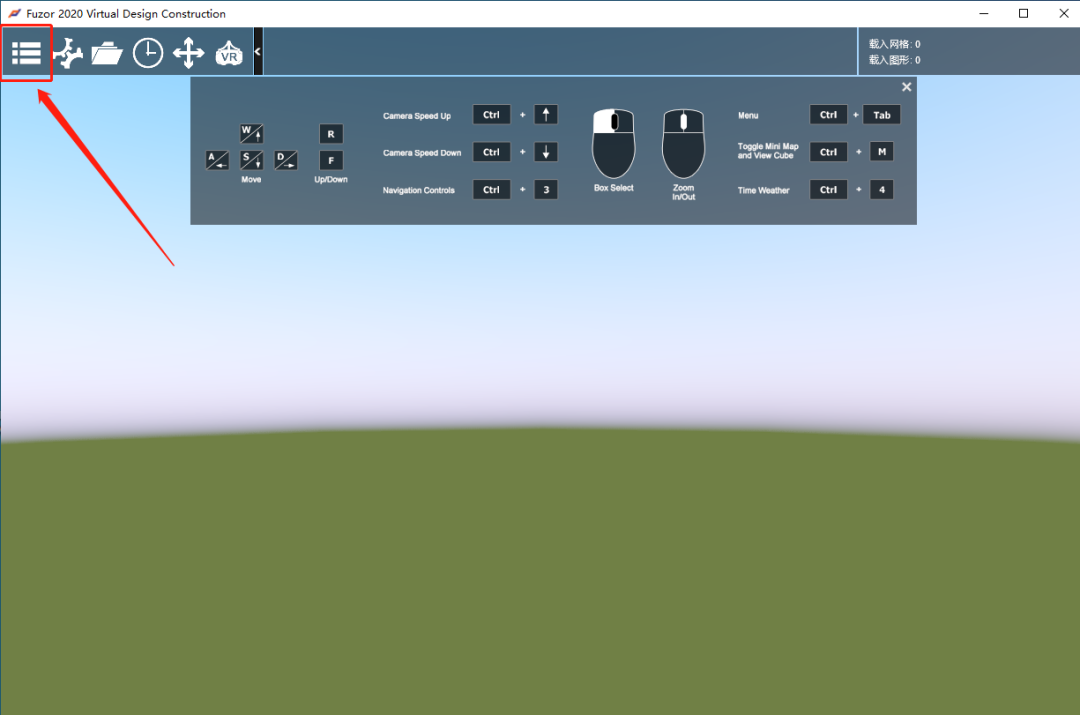Screen dimensions: 1080x715
Task: Click the Toggle Mini Map and View Cube label
Action: pos(768,151)
